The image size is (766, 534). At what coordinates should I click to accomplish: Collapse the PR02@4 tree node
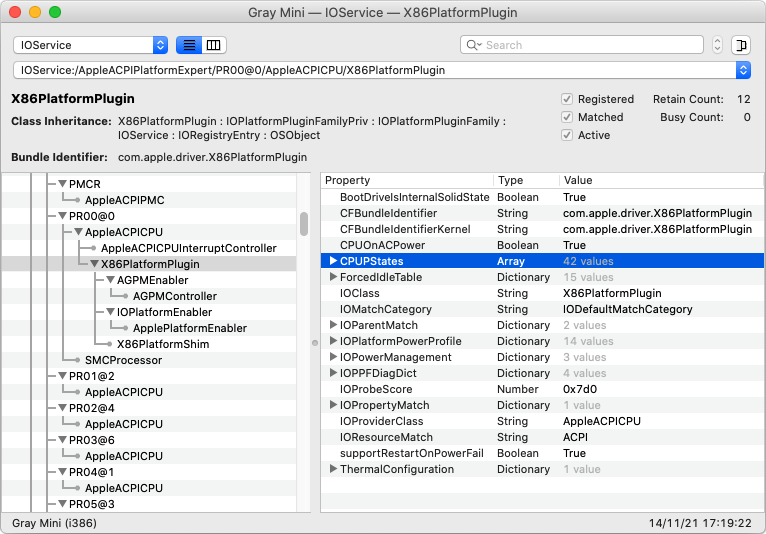click(62, 408)
